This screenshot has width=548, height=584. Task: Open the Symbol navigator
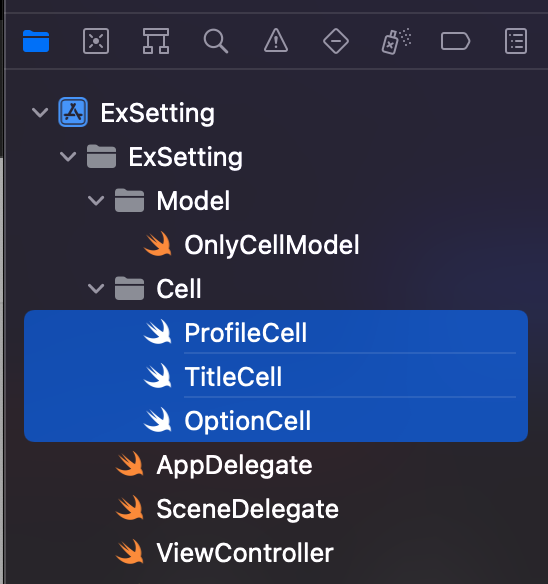pos(156,41)
